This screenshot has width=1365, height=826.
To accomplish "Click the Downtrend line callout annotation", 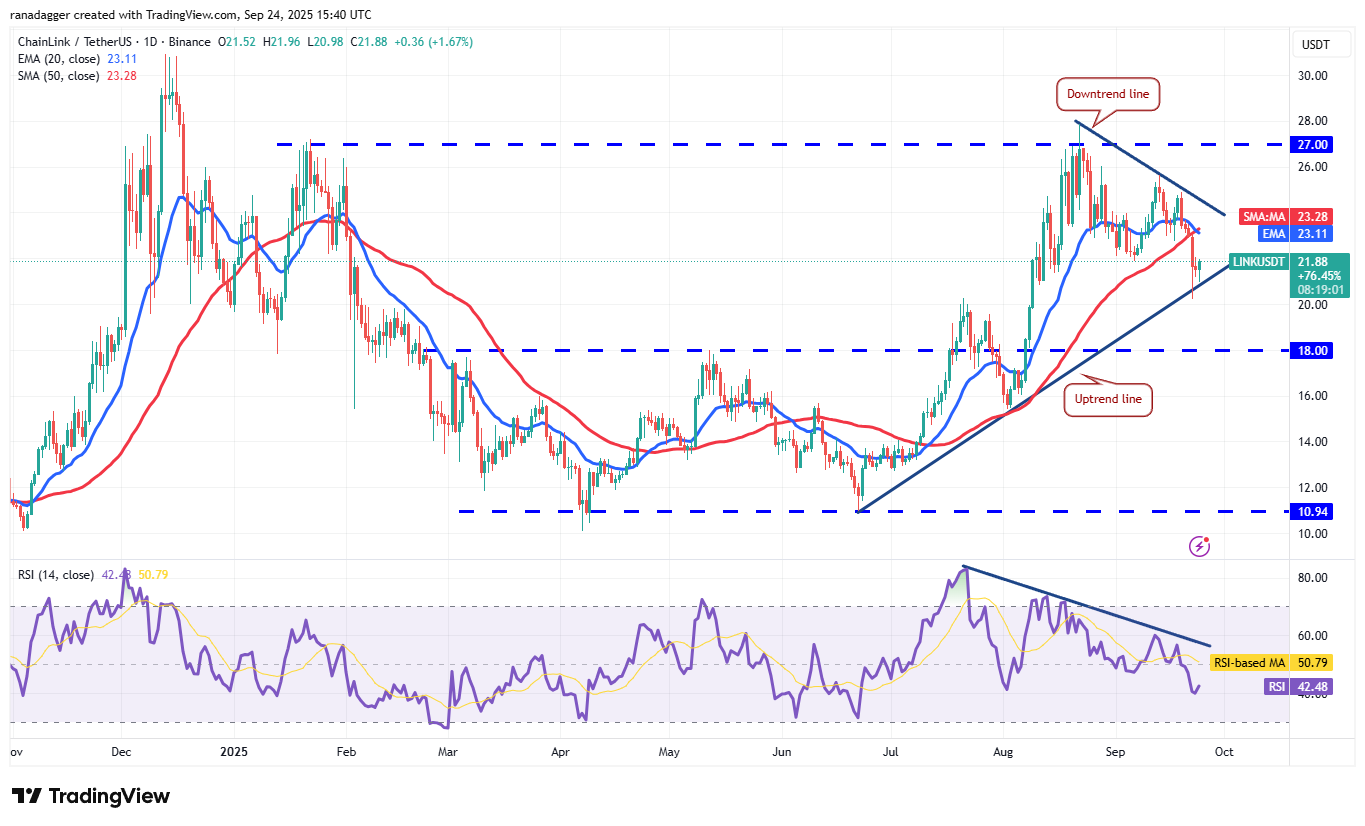I will [x=1107, y=94].
